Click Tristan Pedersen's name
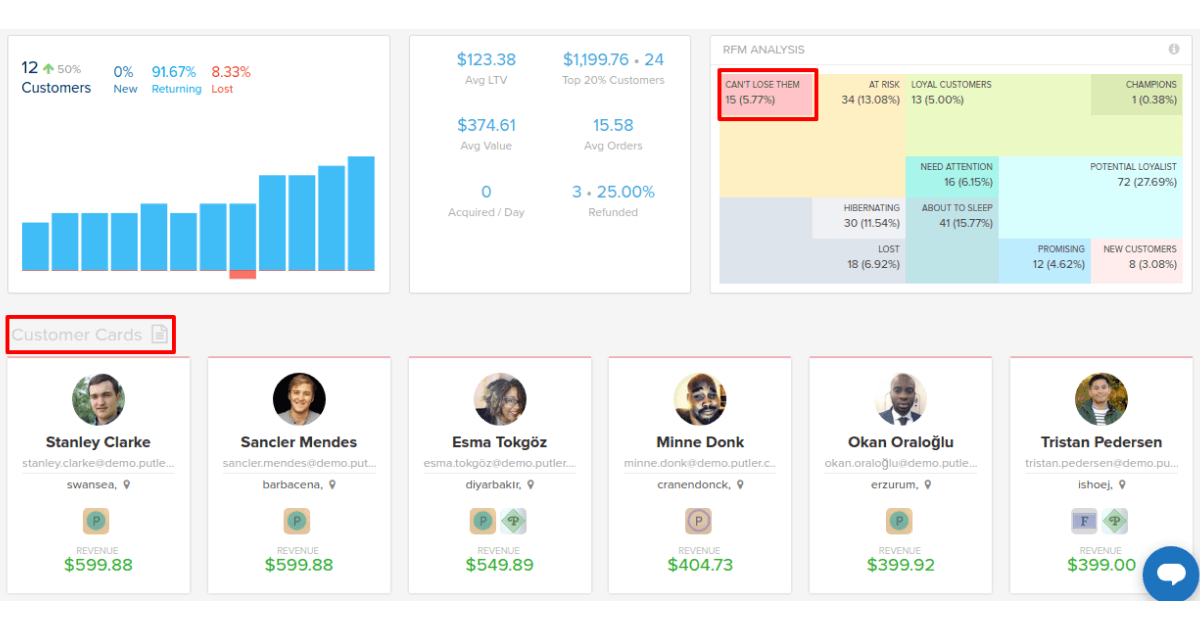The width and height of the screenshot is (1200, 630). tap(1101, 442)
